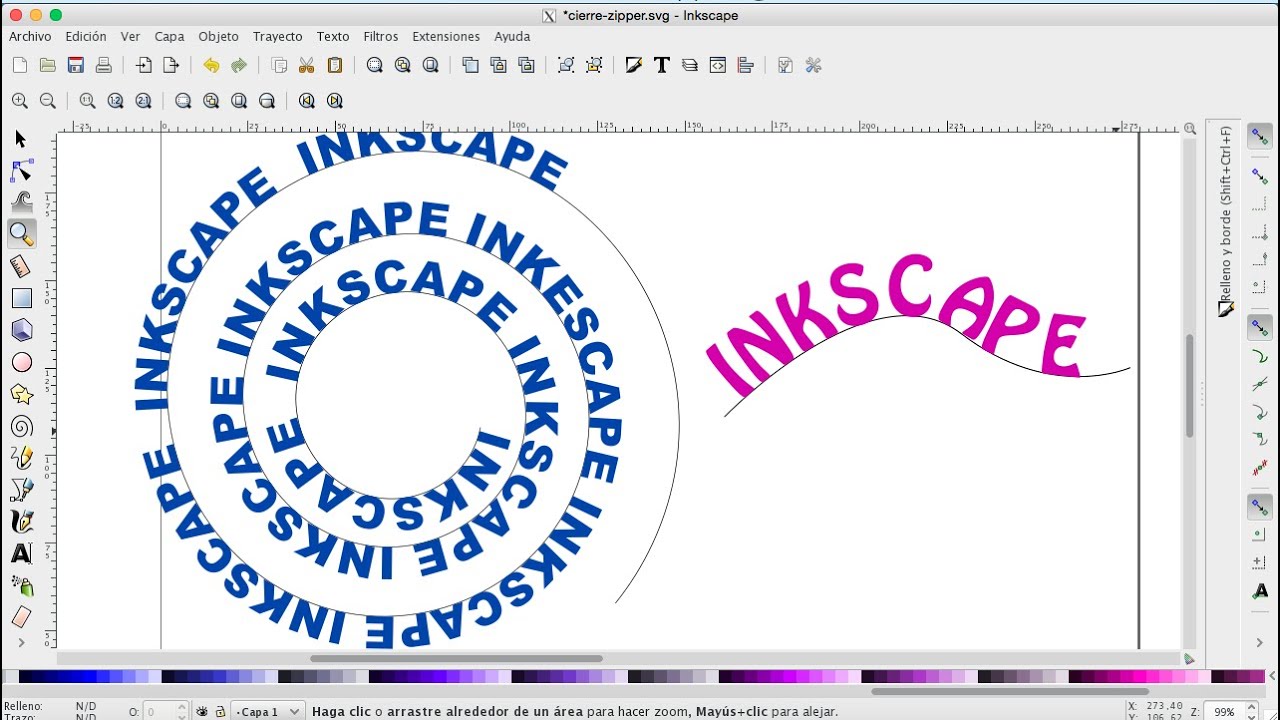Click the vertical canvas scrollbar
This screenshot has height=720, width=1280.
(1189, 386)
